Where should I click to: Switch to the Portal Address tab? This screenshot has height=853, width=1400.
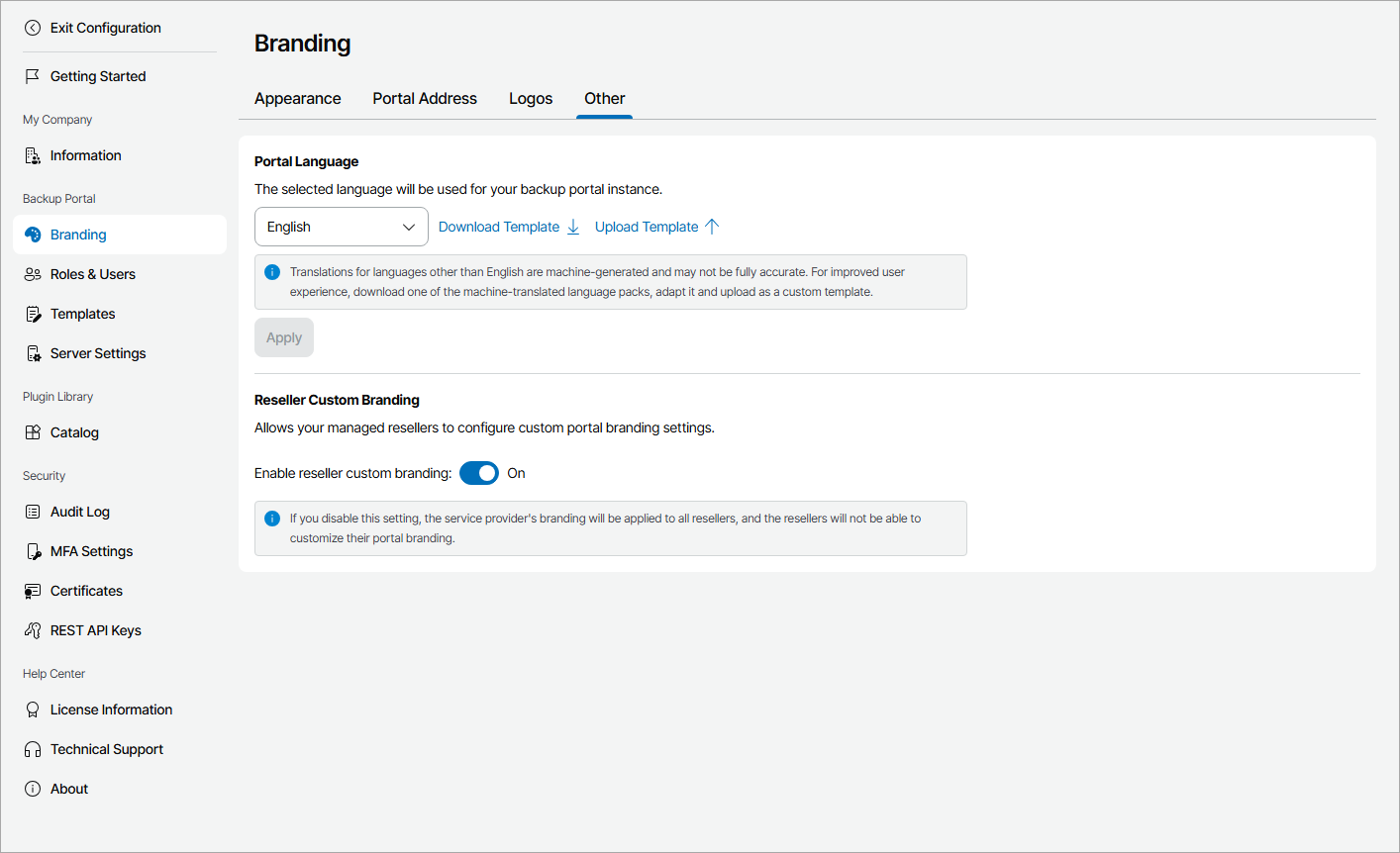click(425, 99)
